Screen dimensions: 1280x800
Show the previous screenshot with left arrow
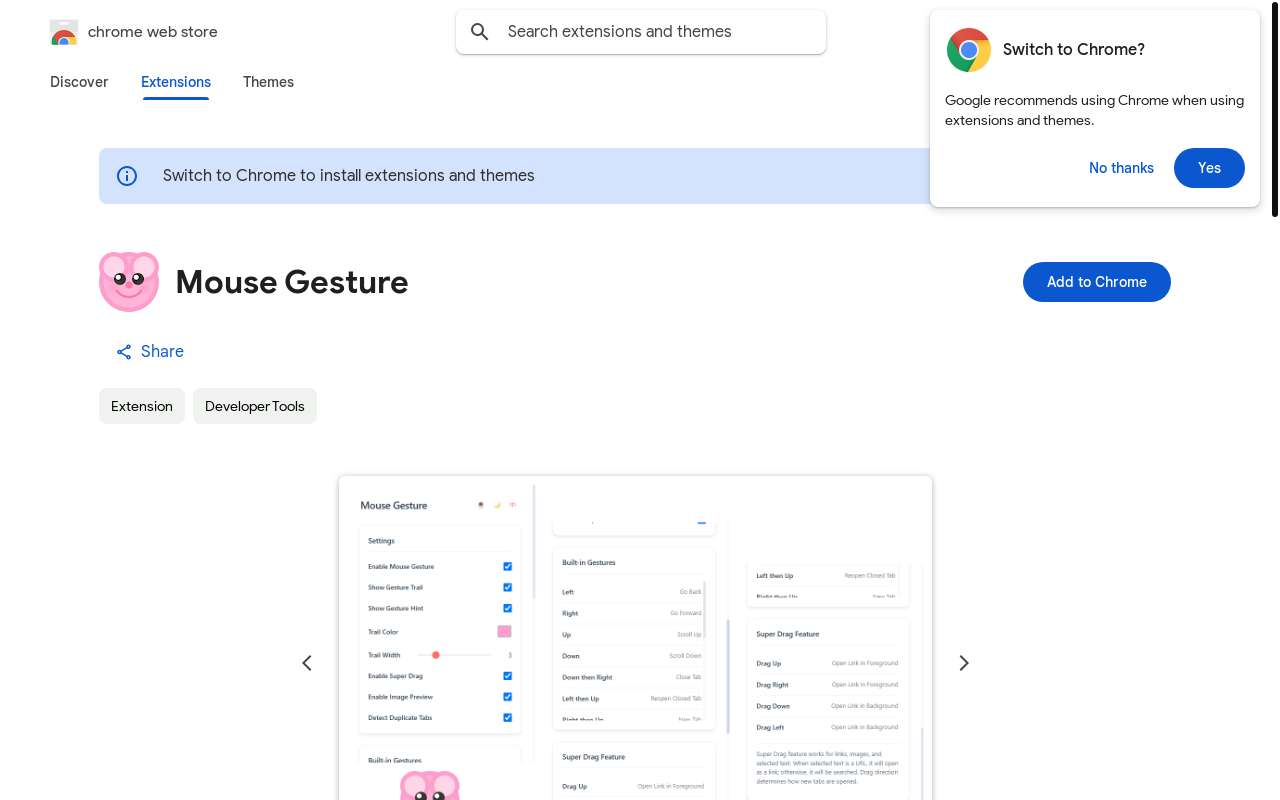click(307, 663)
